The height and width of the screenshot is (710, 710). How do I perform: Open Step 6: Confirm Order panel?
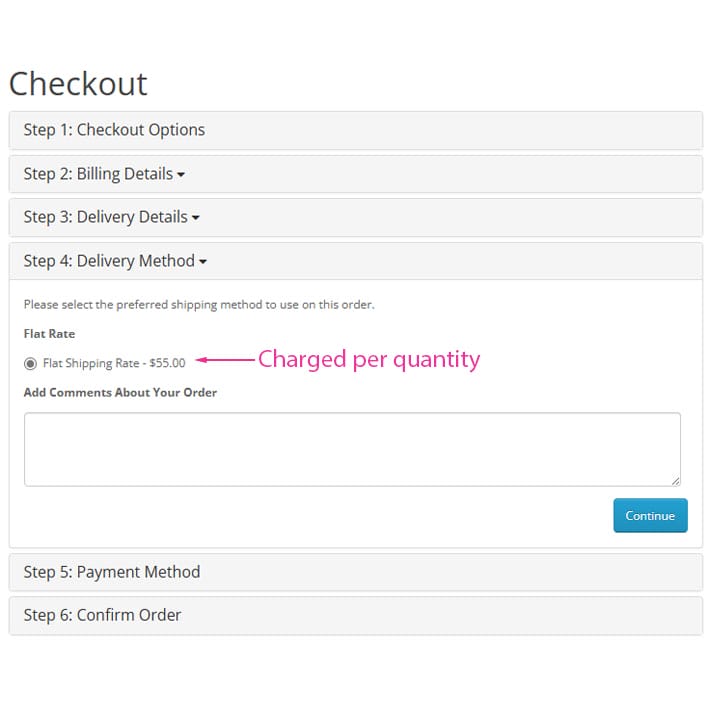[x=355, y=615]
